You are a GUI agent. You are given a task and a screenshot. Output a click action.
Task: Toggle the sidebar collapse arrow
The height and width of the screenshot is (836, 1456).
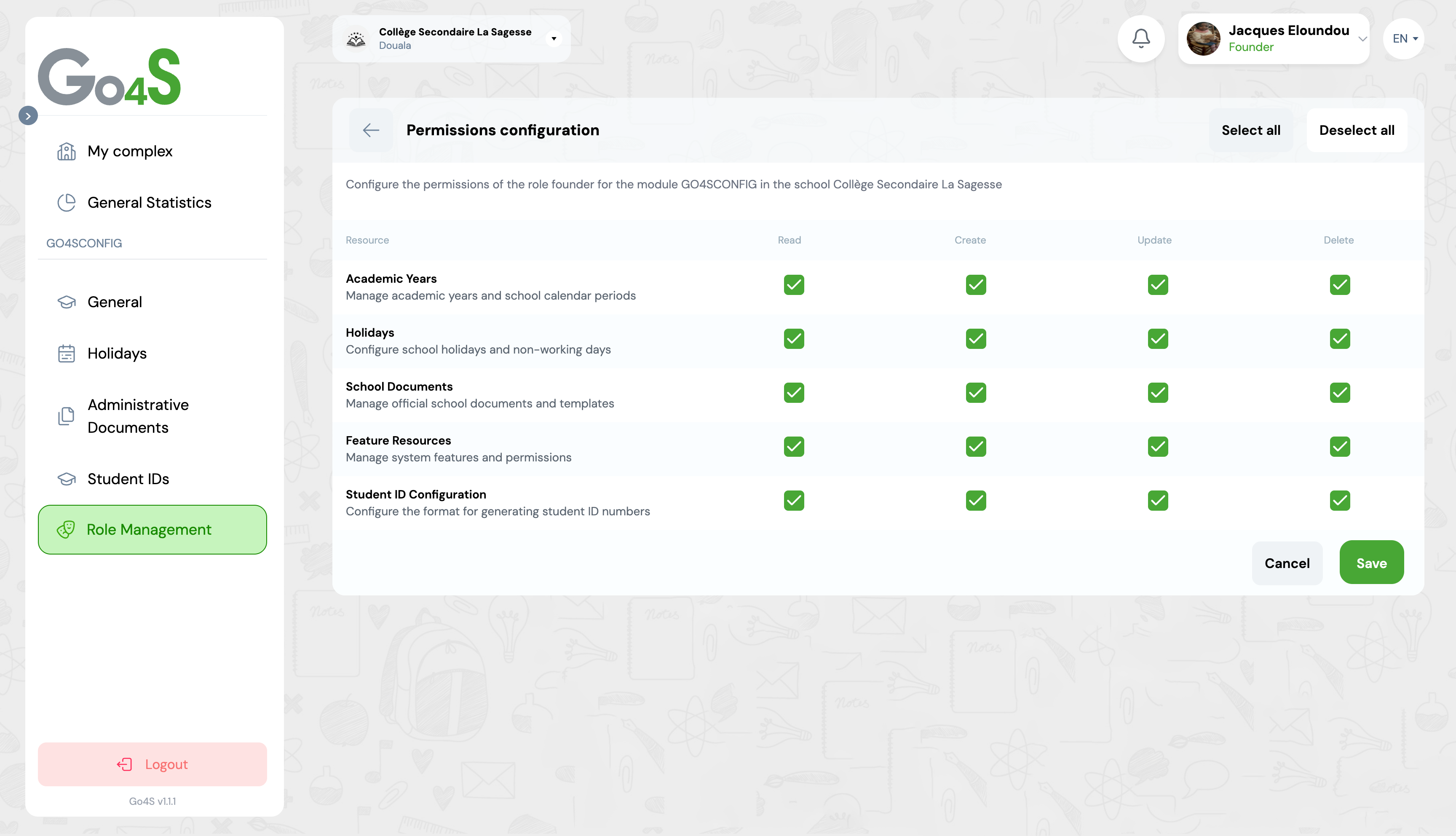[x=28, y=116]
